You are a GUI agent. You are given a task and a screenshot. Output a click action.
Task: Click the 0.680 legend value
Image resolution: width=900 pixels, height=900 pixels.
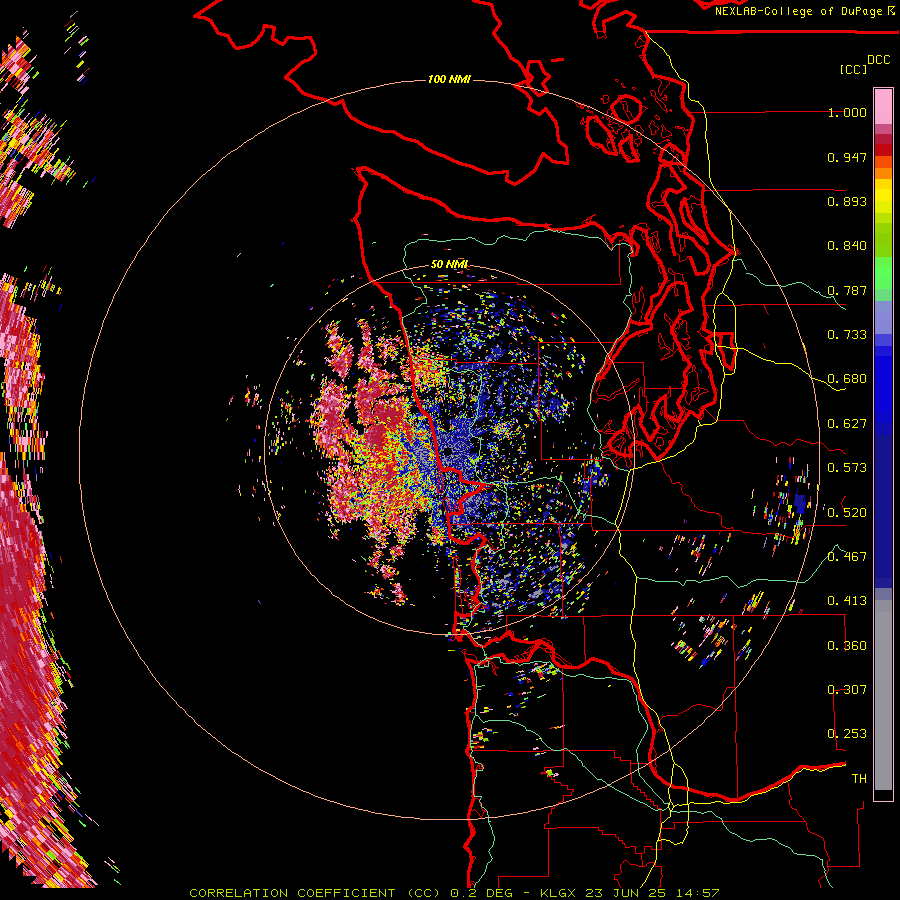point(847,379)
